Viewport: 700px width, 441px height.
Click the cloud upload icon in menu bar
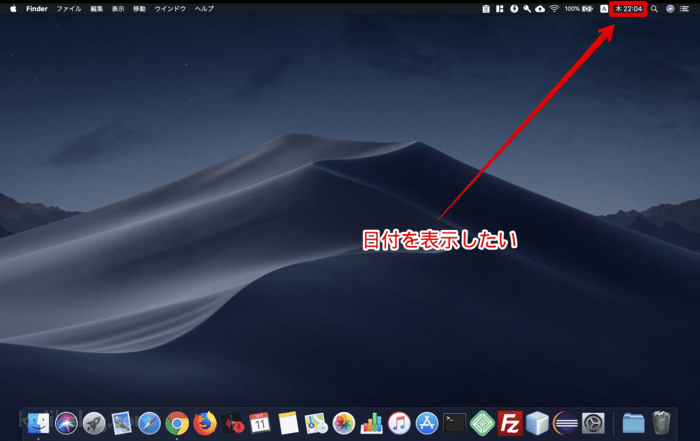540,8
